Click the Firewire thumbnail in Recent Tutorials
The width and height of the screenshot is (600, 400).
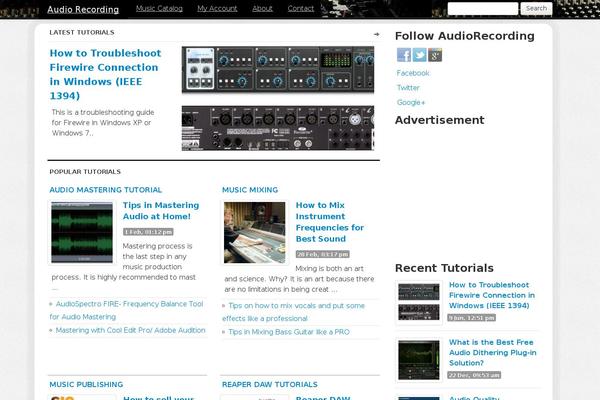(419, 302)
